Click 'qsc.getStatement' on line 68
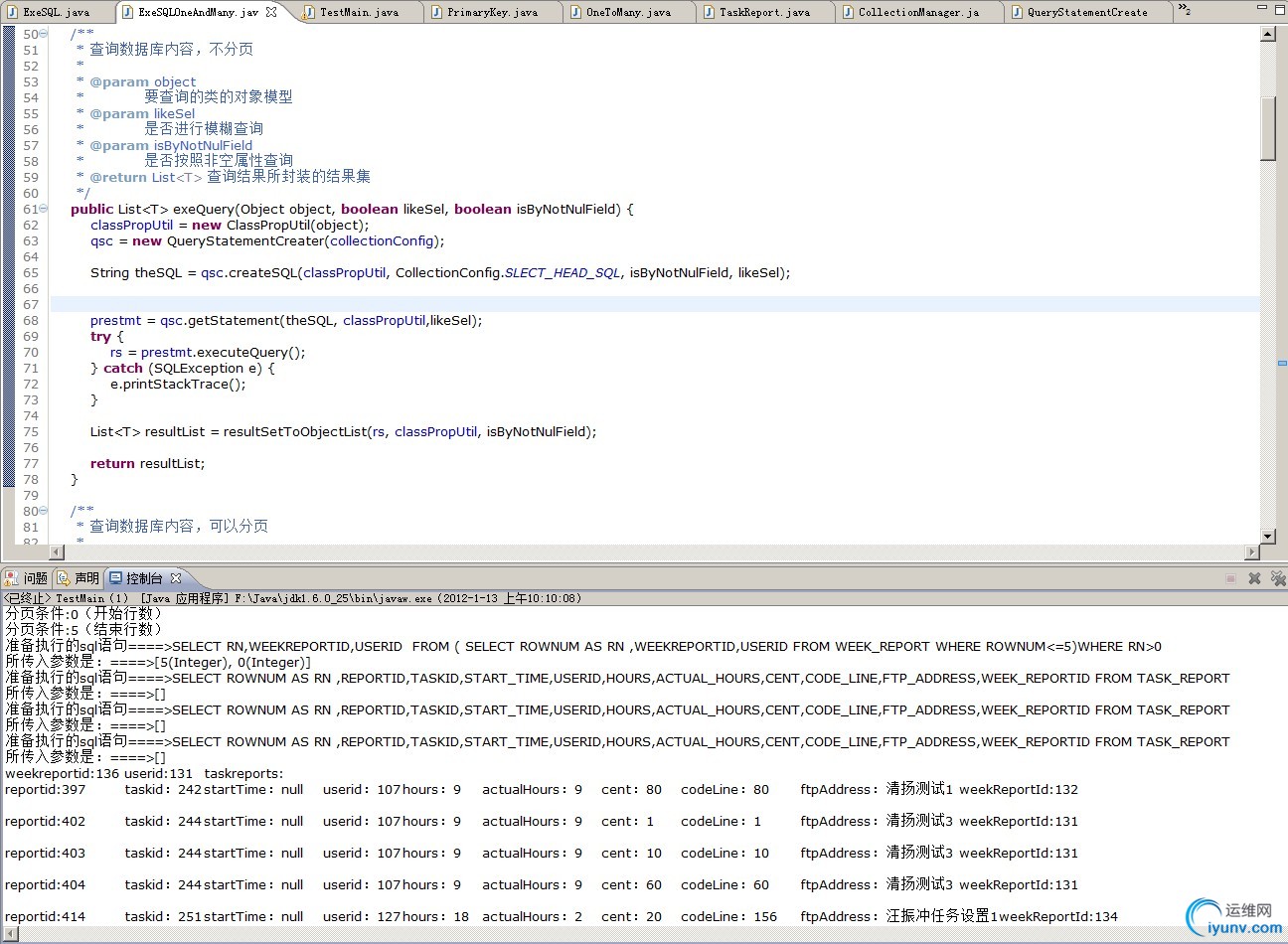 click(x=222, y=320)
